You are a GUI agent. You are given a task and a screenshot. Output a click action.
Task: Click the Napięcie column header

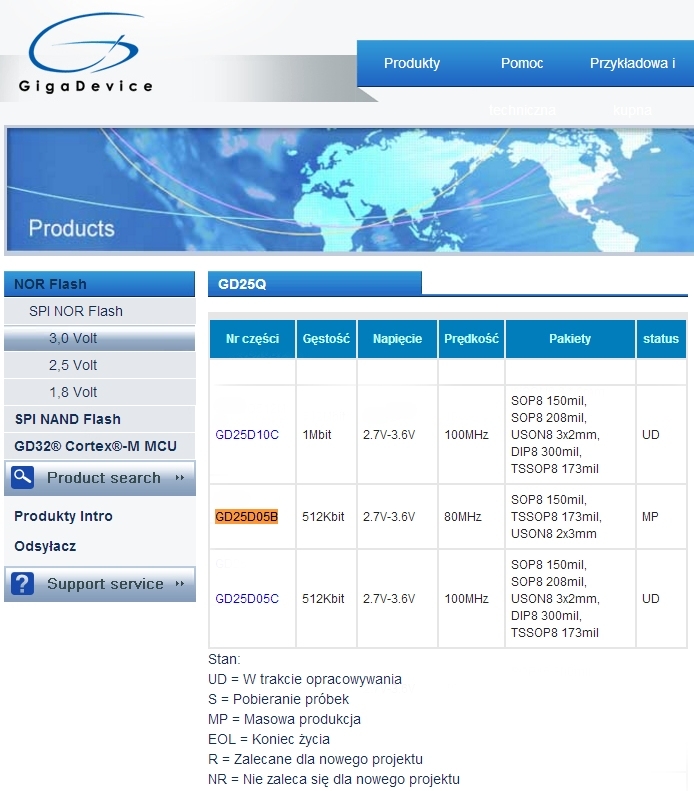pyautogui.click(x=397, y=338)
